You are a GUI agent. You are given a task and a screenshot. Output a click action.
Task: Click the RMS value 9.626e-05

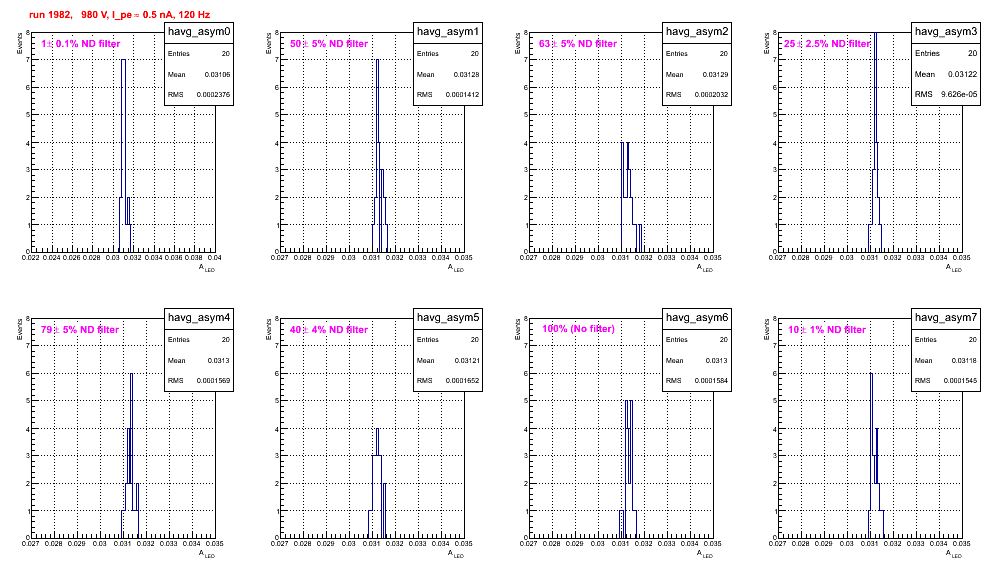[x=959, y=94]
